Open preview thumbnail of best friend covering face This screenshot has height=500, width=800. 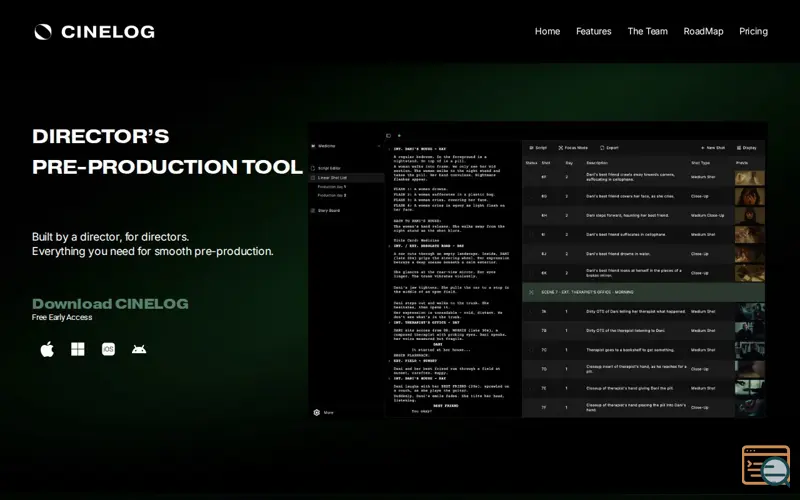[749, 196]
